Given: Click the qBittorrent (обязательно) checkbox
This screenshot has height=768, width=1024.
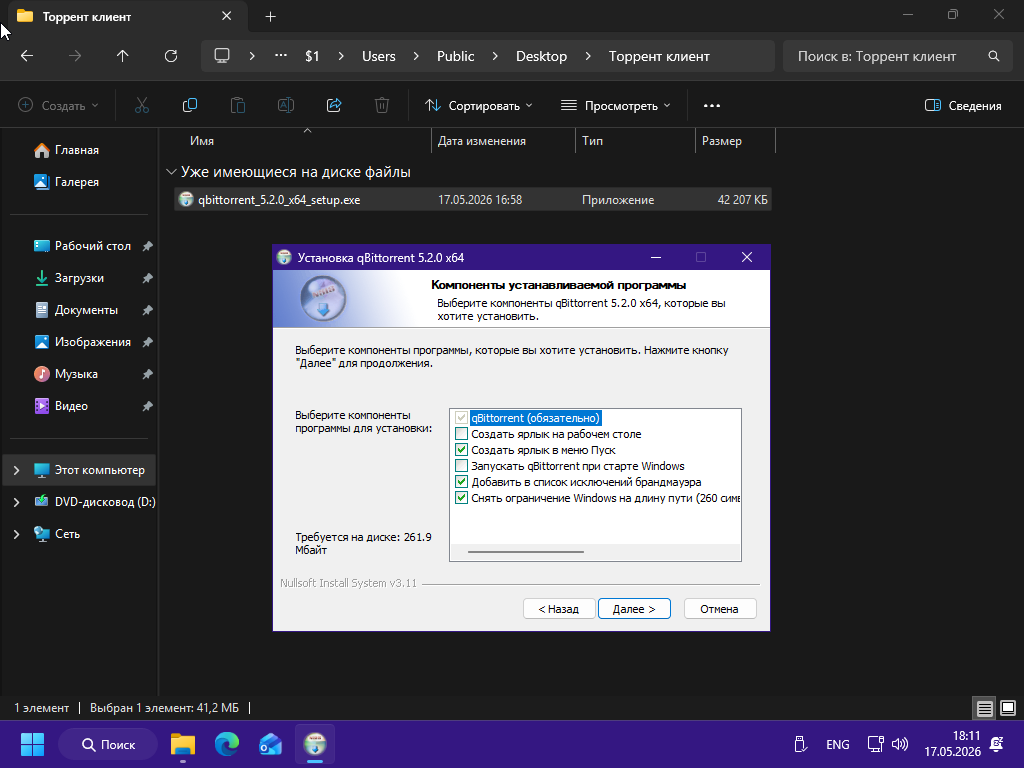Looking at the screenshot, I should 462,418.
